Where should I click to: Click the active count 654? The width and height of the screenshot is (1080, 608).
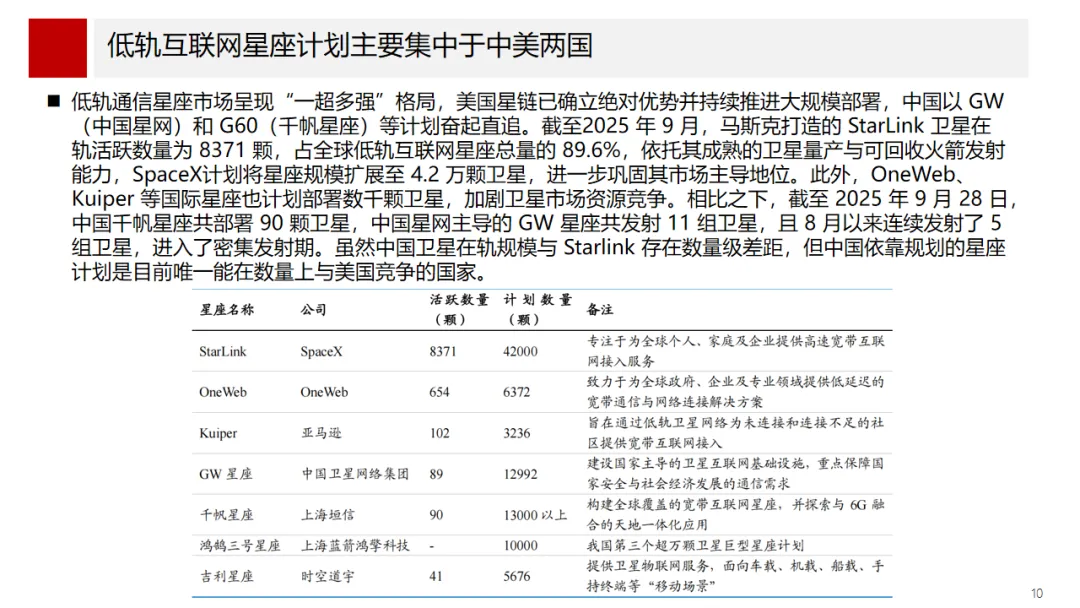pos(439,392)
